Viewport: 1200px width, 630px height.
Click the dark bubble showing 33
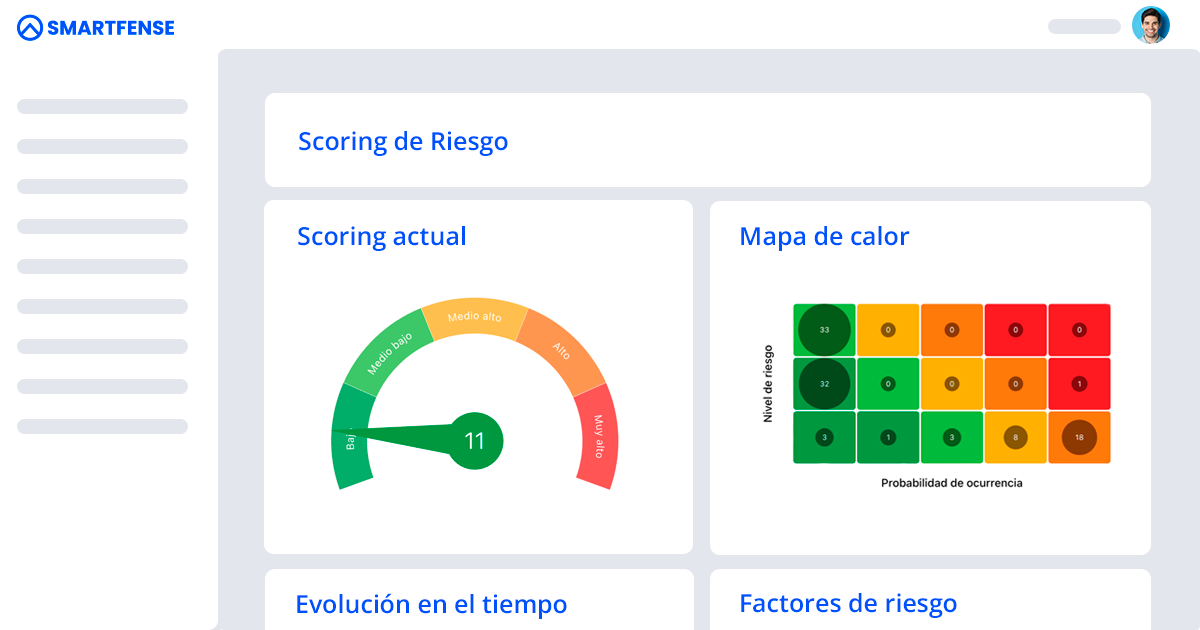tap(823, 329)
